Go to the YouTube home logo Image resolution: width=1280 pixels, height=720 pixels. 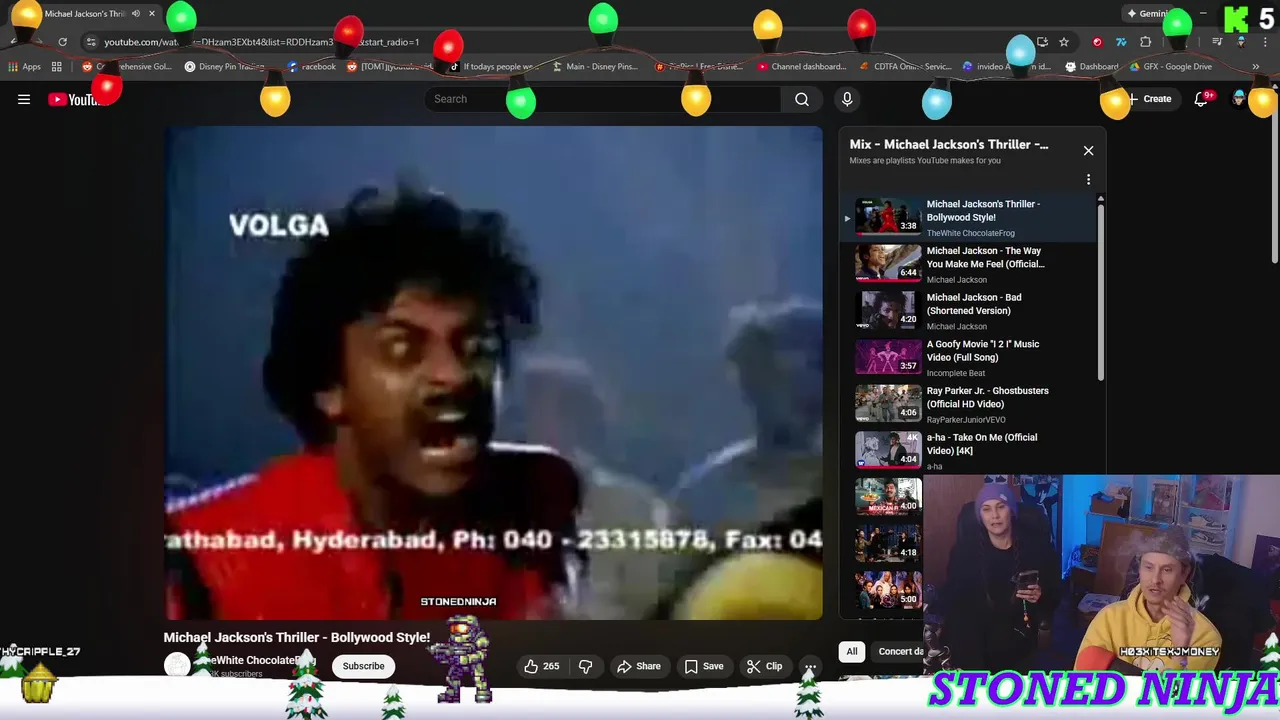coord(76,99)
